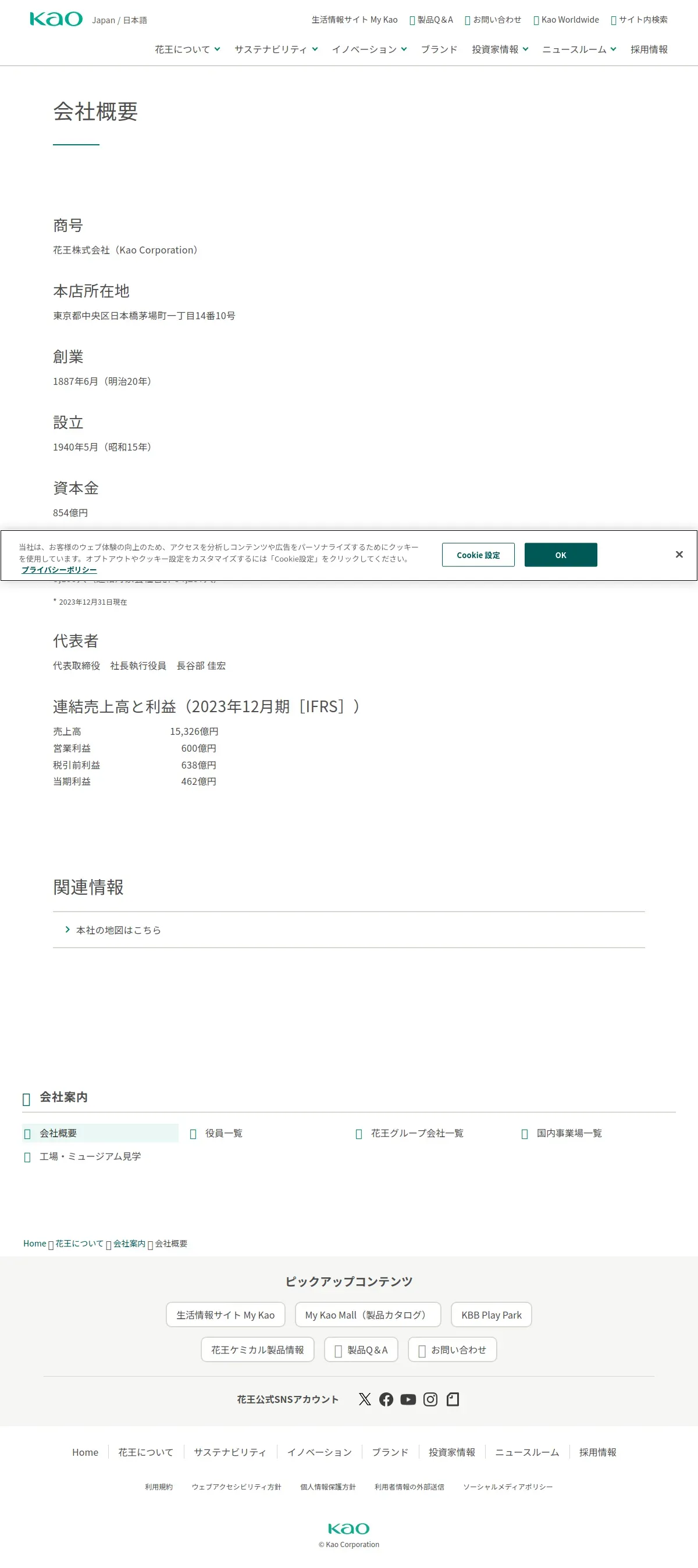Click the 会社案内 section heading icon
The image size is (698, 1568).
(26, 1099)
